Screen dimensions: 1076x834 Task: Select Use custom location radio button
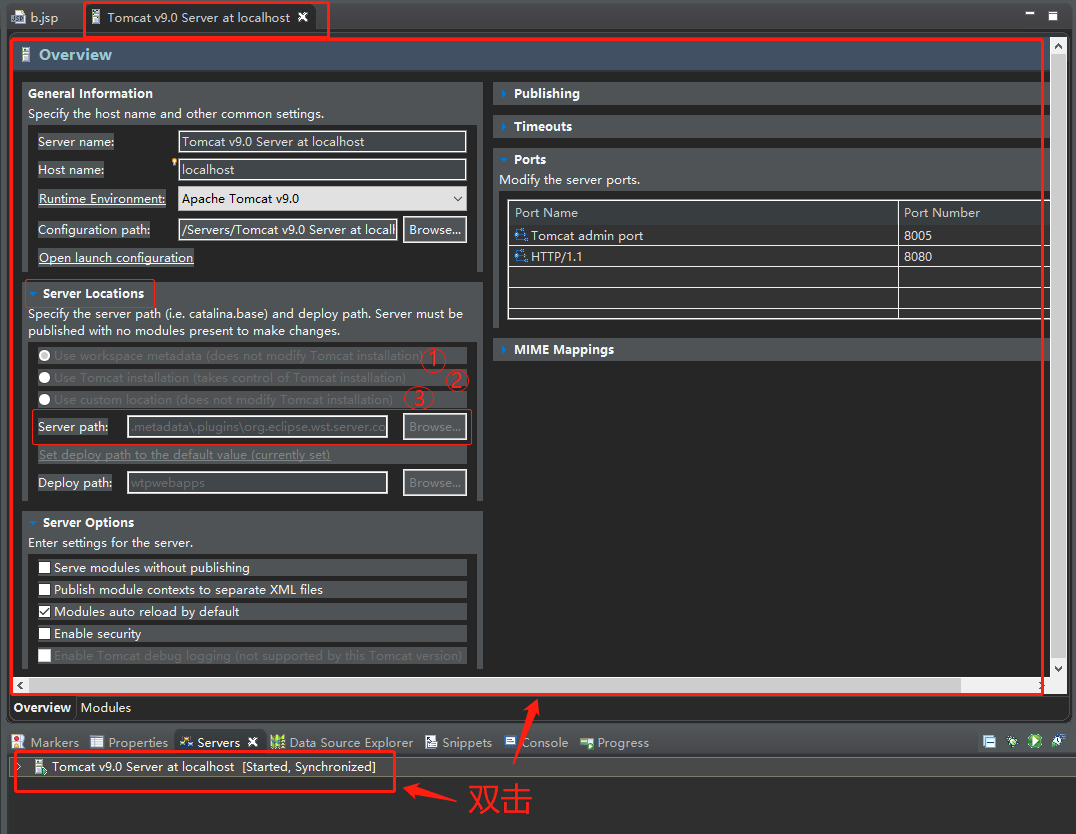(x=45, y=399)
